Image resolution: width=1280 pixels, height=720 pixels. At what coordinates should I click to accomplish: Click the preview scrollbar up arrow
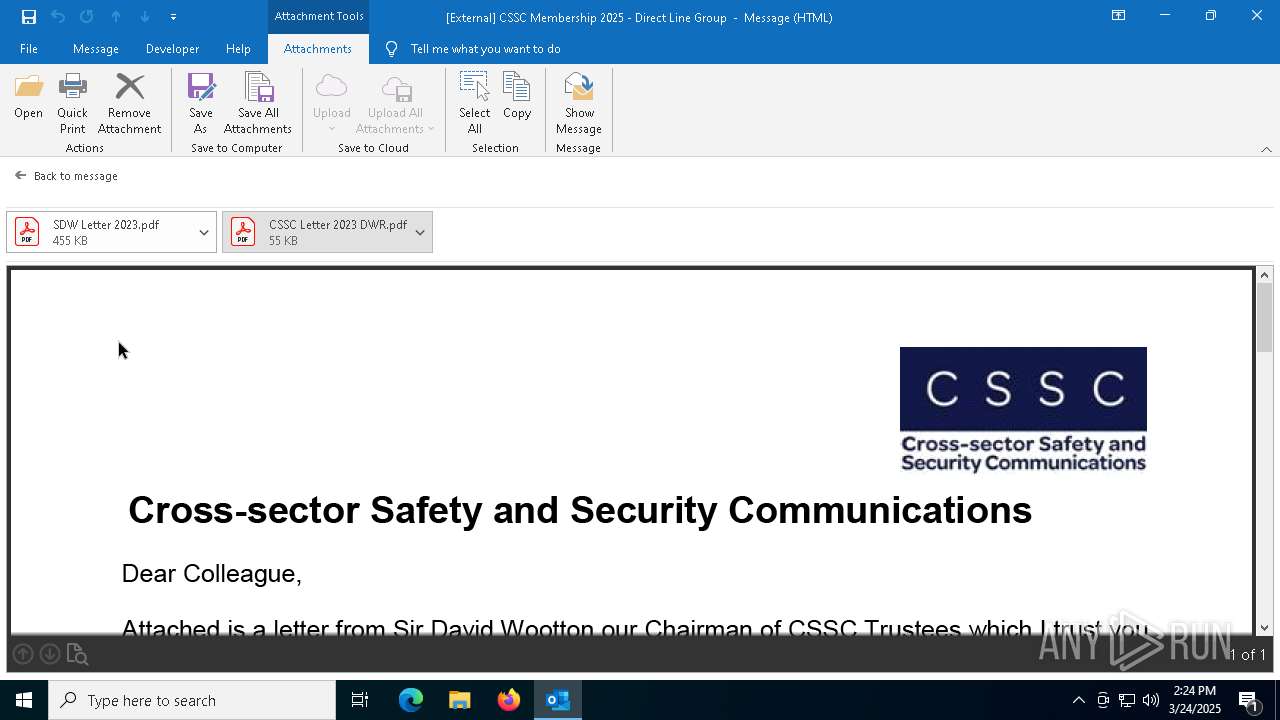coord(1265,275)
